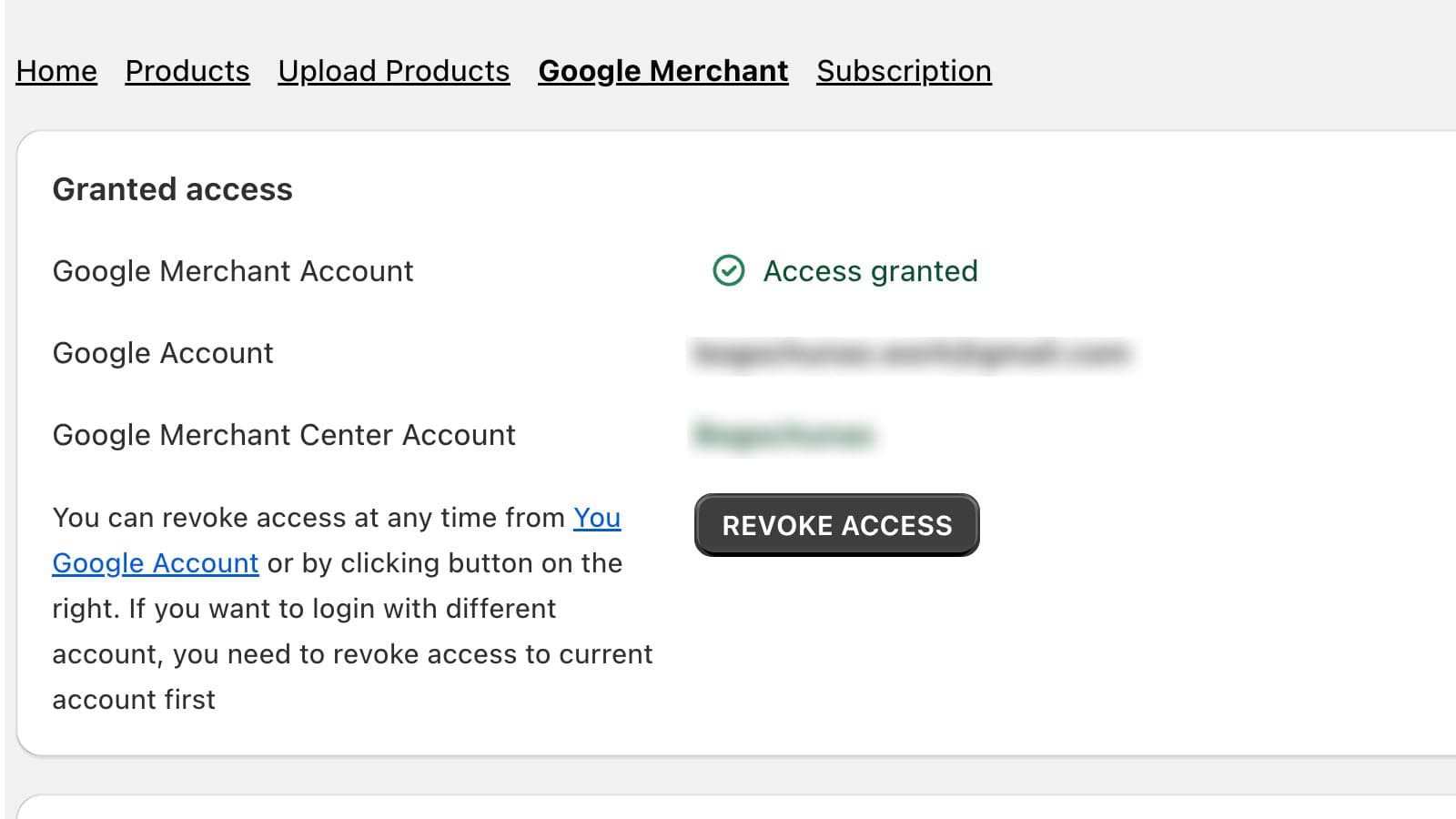The width and height of the screenshot is (1456, 819).
Task: Click the word 'You' in the blue link
Action: (597, 517)
